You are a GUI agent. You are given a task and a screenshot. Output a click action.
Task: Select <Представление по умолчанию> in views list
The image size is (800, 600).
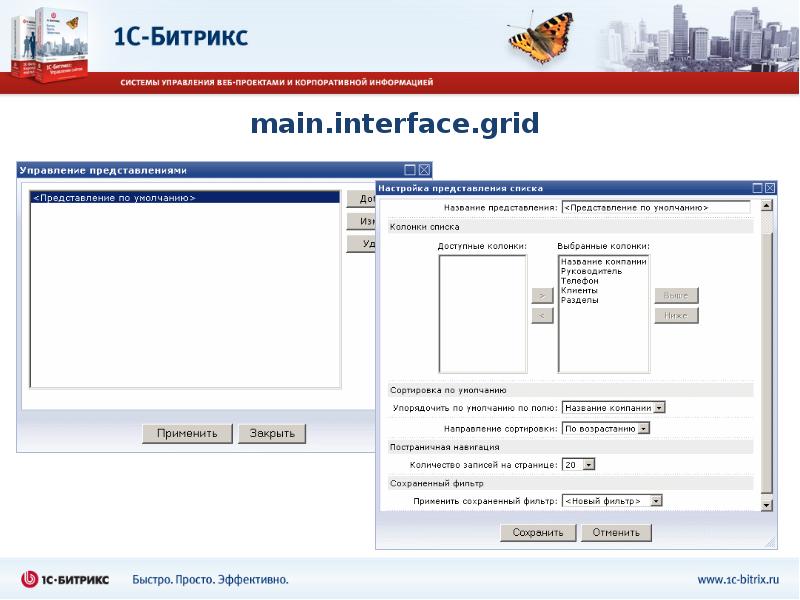click(x=185, y=197)
